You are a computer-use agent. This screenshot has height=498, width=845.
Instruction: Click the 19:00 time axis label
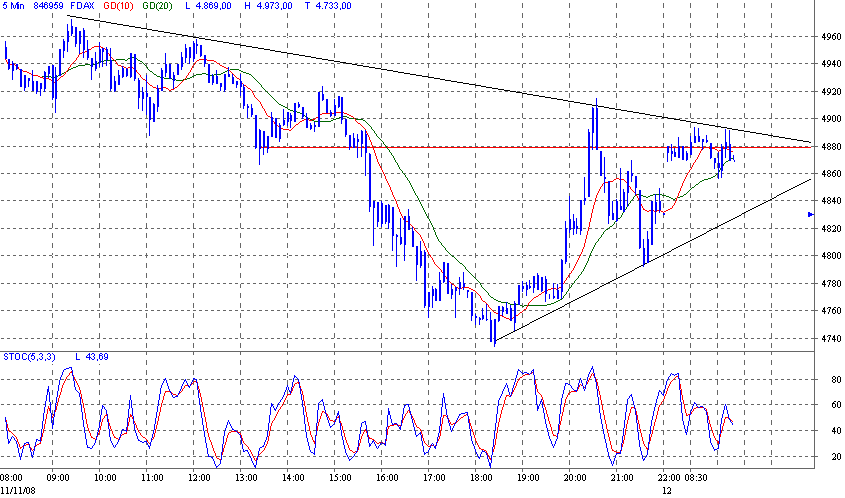click(x=528, y=478)
